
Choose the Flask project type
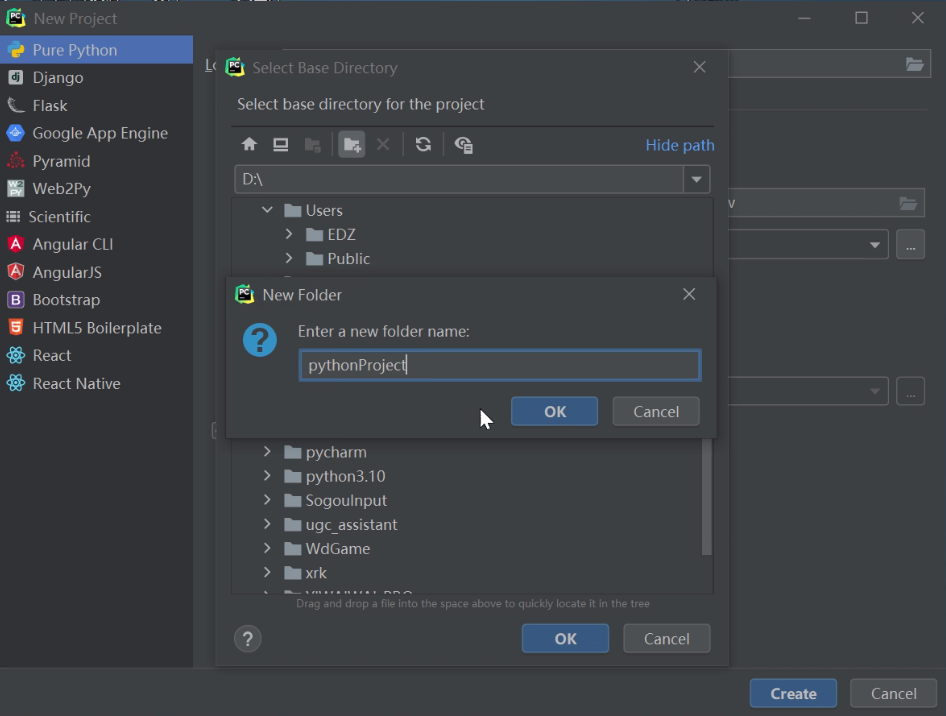[50, 105]
